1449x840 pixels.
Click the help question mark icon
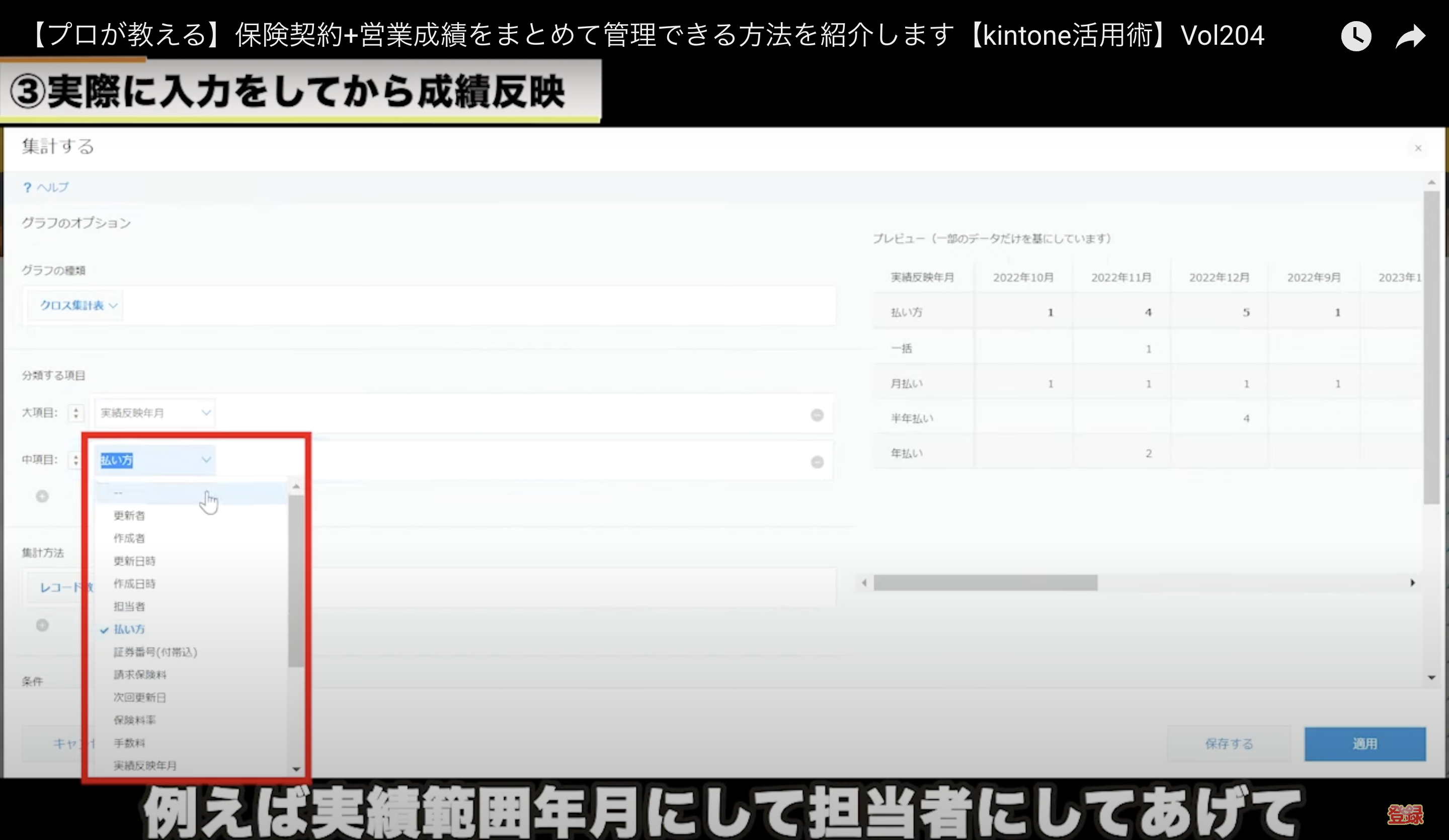27,188
